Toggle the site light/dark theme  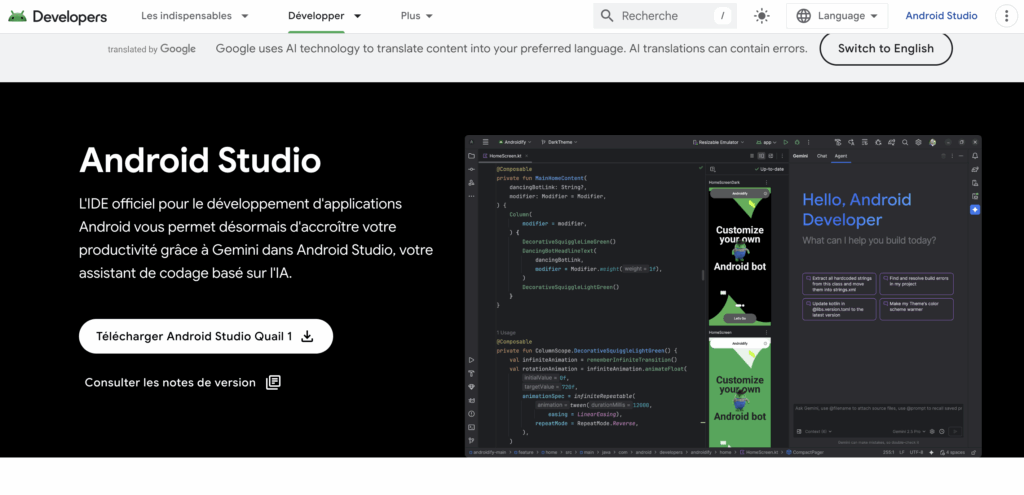[761, 16]
